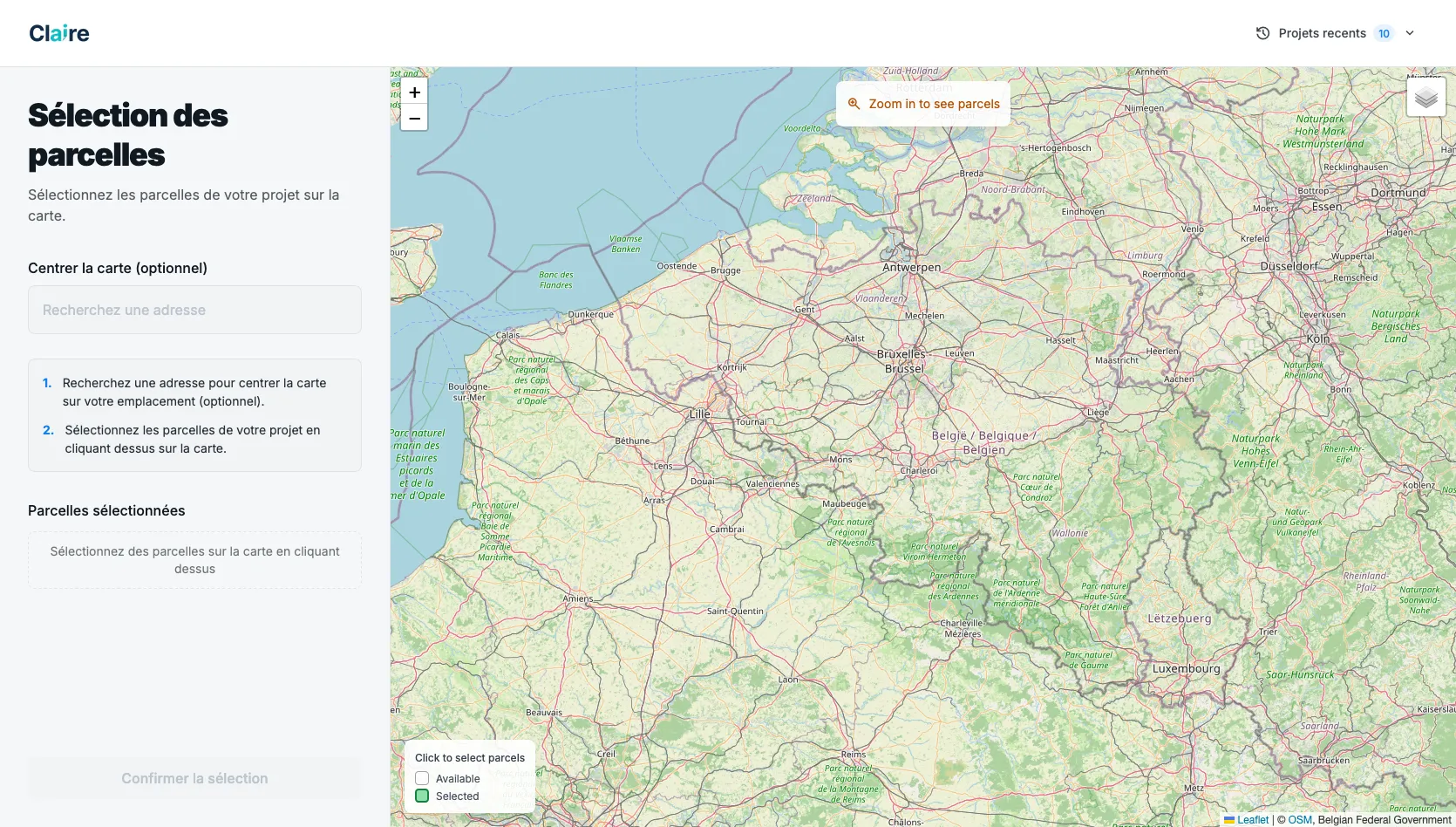
Task: Click the Calais label on map
Action: coord(507,335)
